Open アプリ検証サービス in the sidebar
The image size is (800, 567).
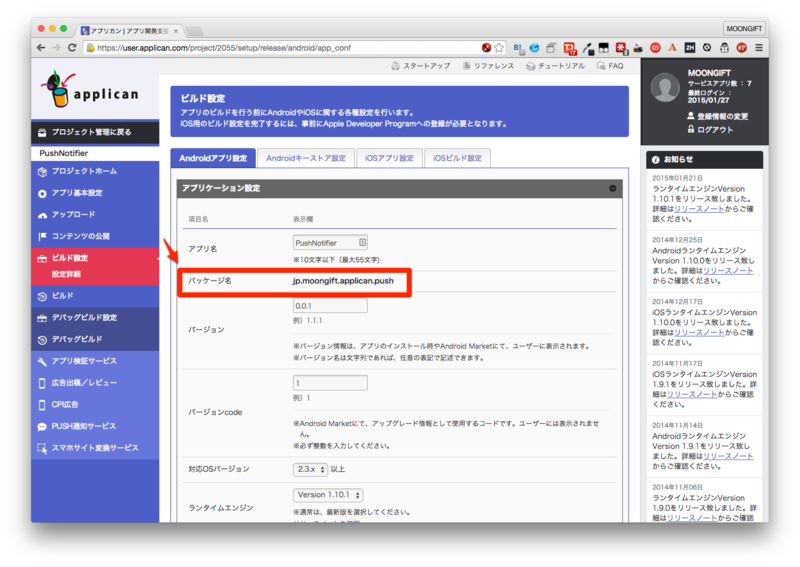95,361
